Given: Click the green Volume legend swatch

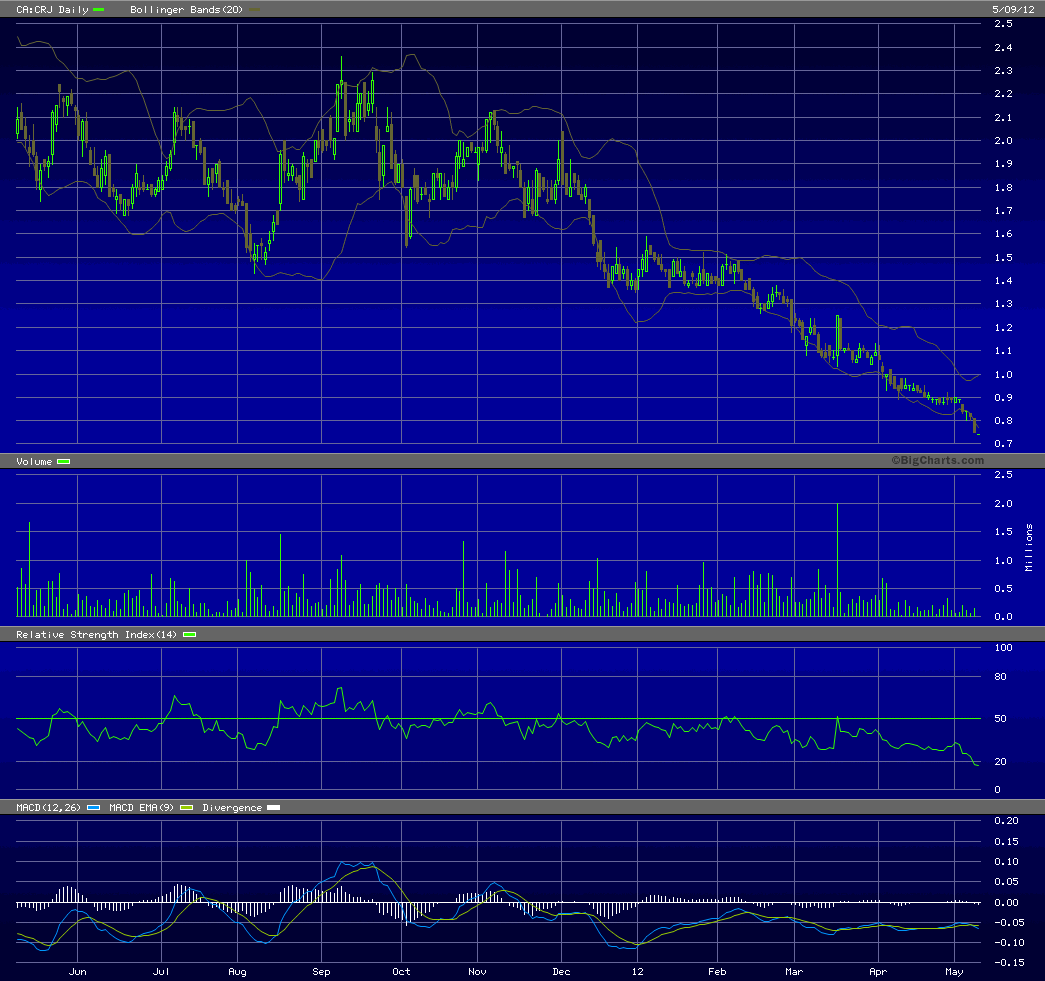Looking at the screenshot, I should coord(64,461).
